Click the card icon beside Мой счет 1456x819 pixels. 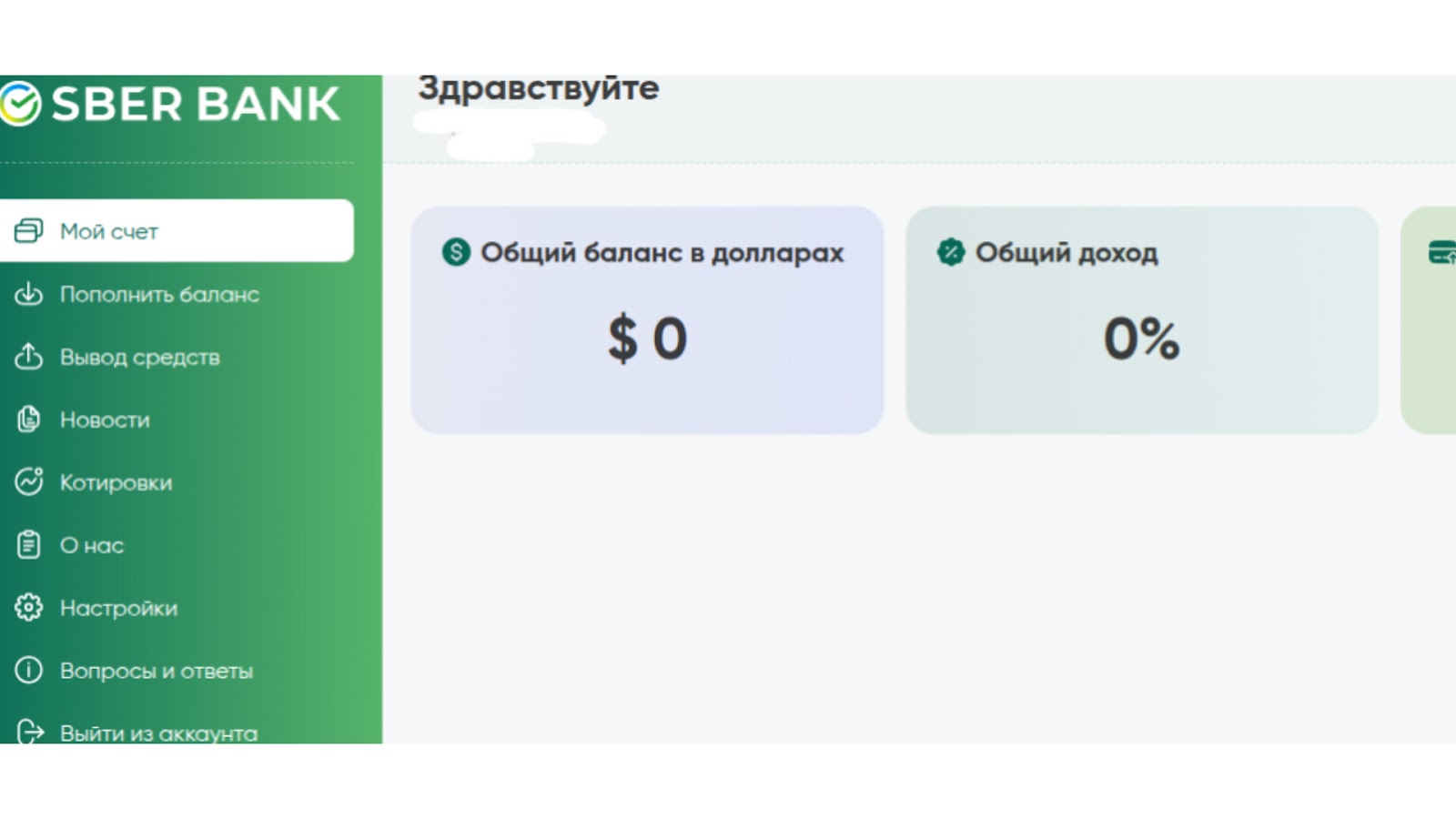tap(28, 231)
